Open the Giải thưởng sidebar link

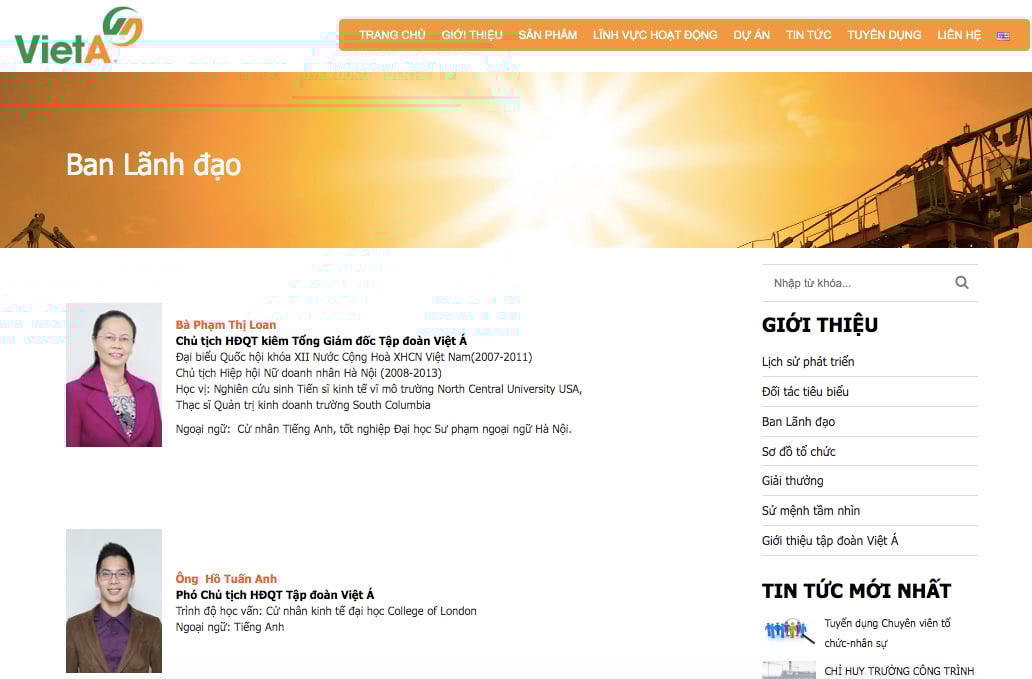point(792,481)
